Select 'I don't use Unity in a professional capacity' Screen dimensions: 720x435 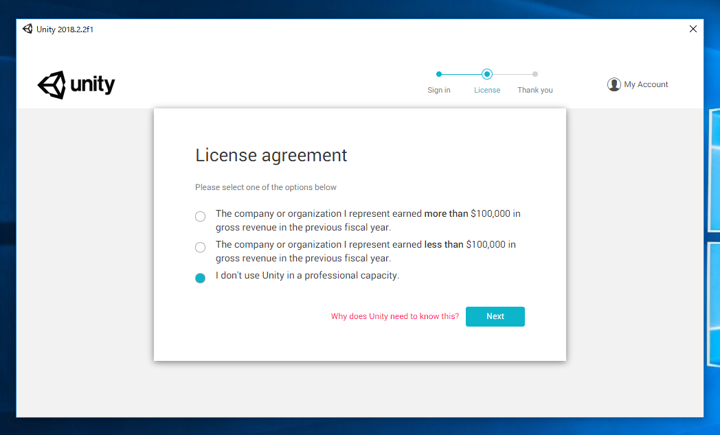pos(200,278)
